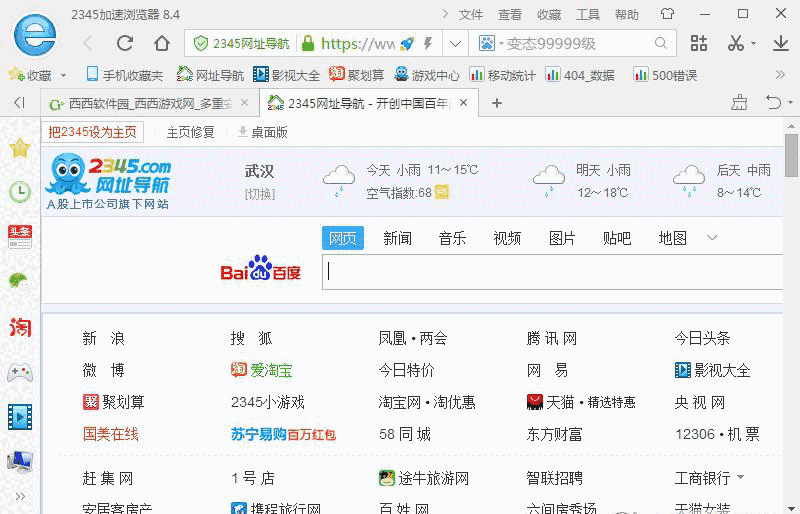
Task: Expand the 收藏 bookmarks dropdown arrow
Action: click(64, 75)
